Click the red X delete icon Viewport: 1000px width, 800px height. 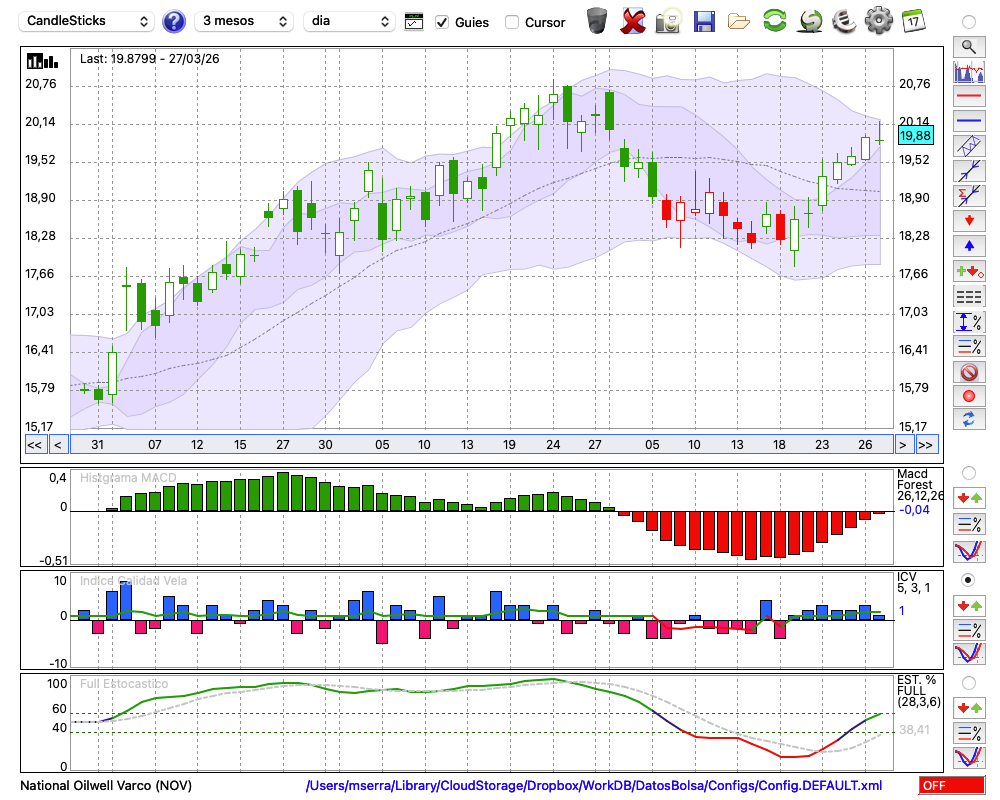(x=633, y=21)
